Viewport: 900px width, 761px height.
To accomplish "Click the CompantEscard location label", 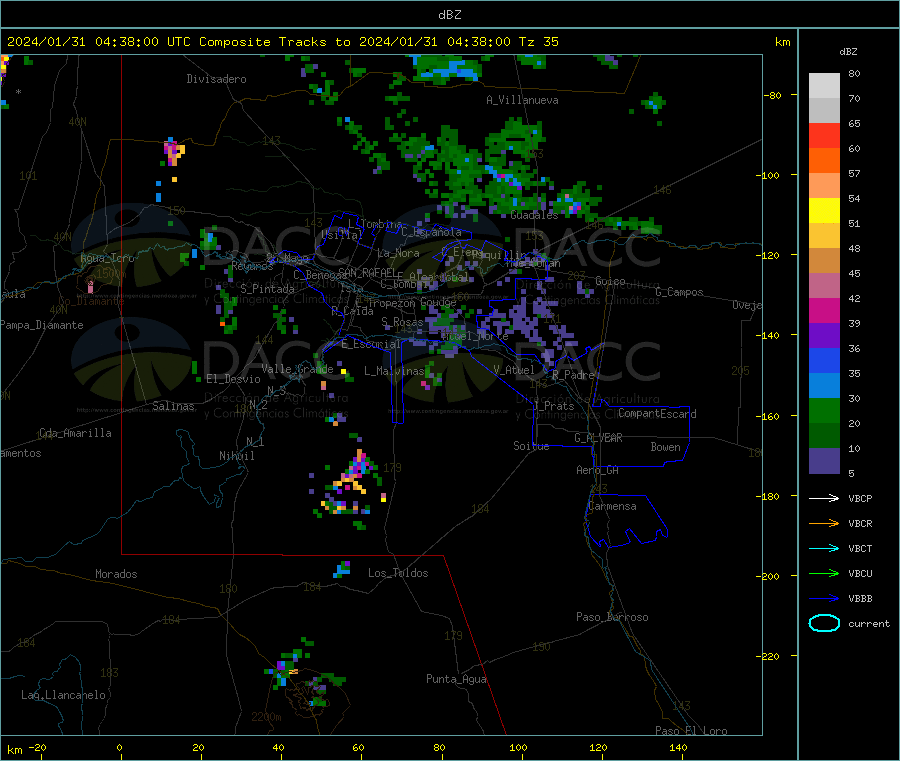I will pyautogui.click(x=657, y=414).
